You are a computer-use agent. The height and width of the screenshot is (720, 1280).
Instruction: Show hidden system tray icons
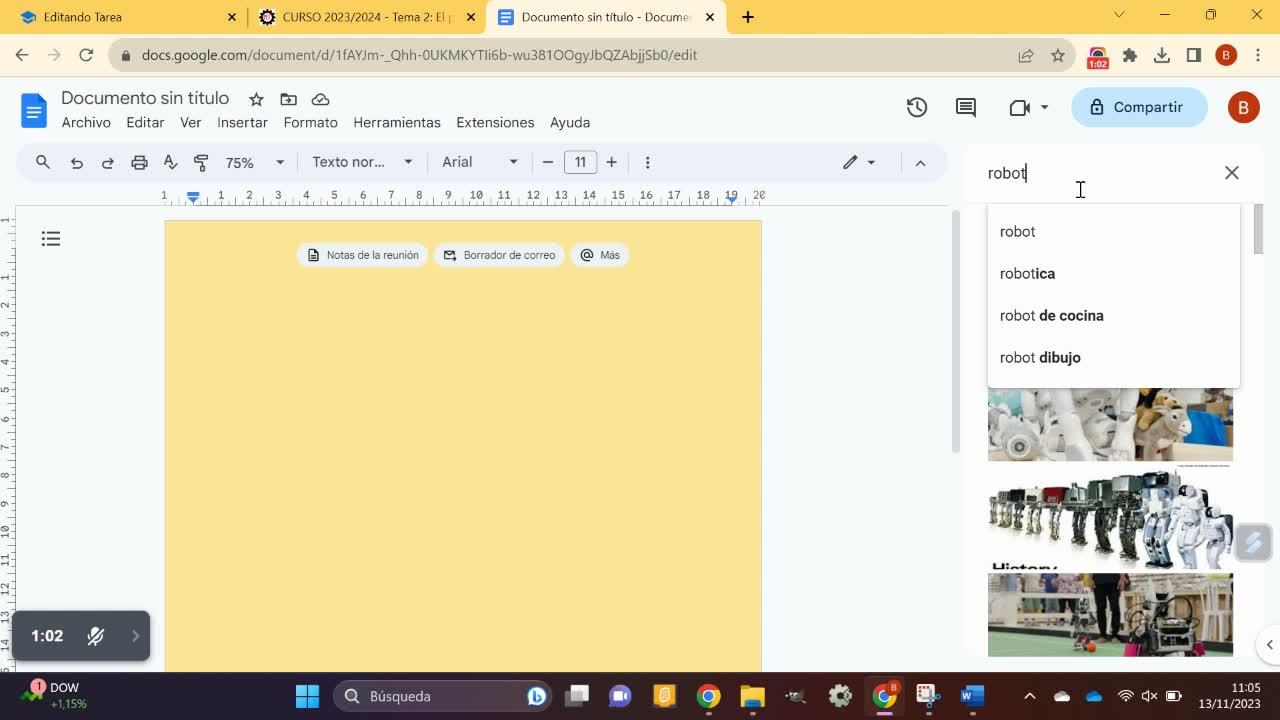tap(1029, 696)
